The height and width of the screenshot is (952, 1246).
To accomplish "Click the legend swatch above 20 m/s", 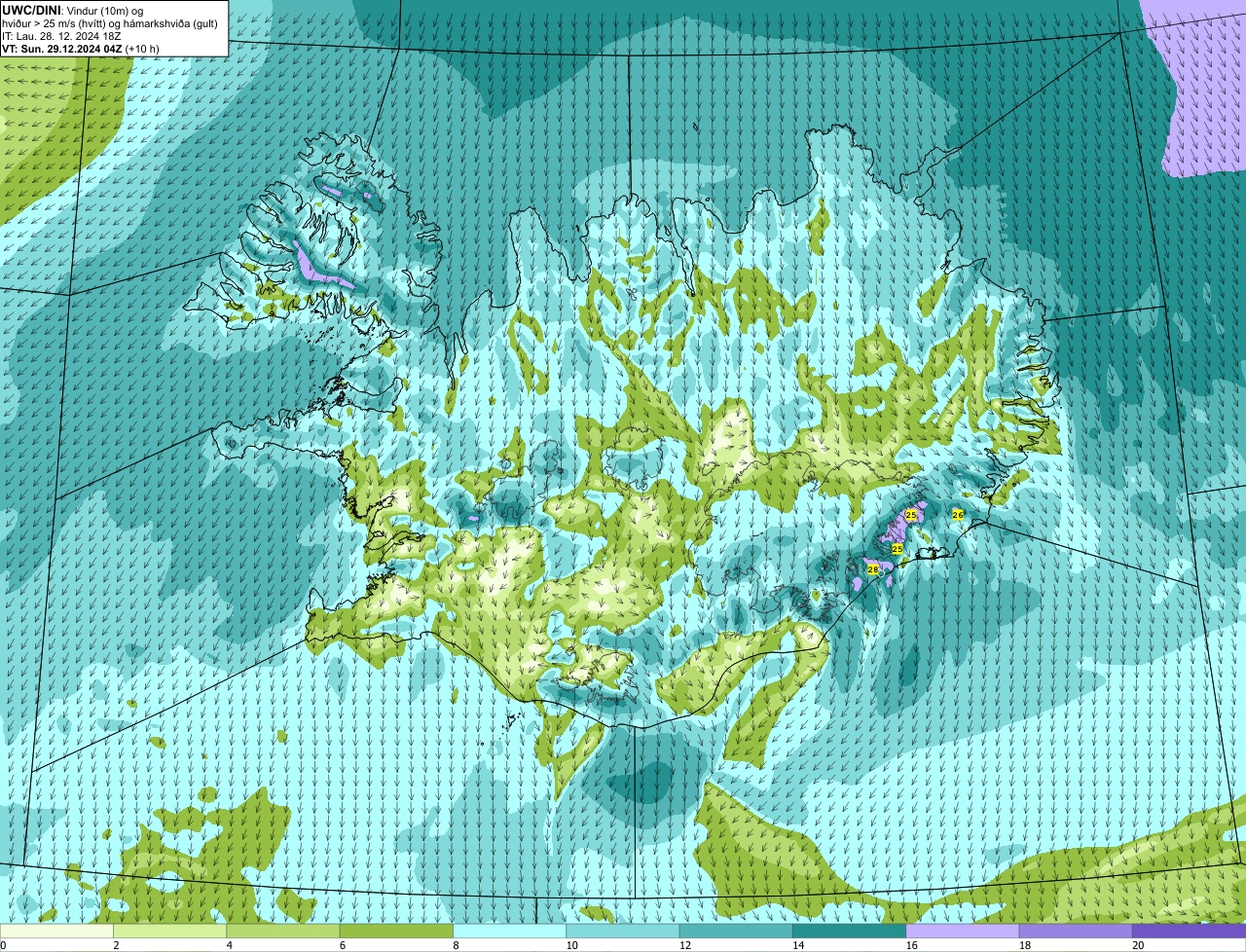I will tap(1190, 932).
